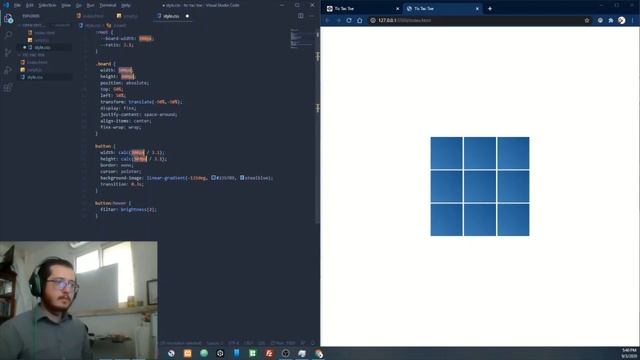The width and height of the screenshot is (640, 360).
Task: Click the browser Back arrow
Action: (x=328, y=20)
